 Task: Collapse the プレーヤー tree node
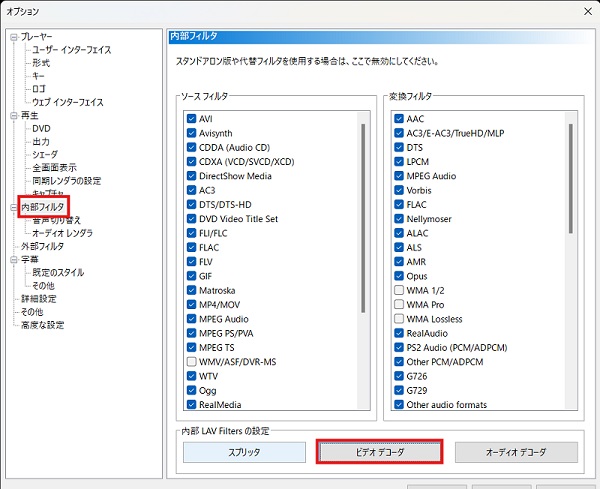(x=14, y=37)
